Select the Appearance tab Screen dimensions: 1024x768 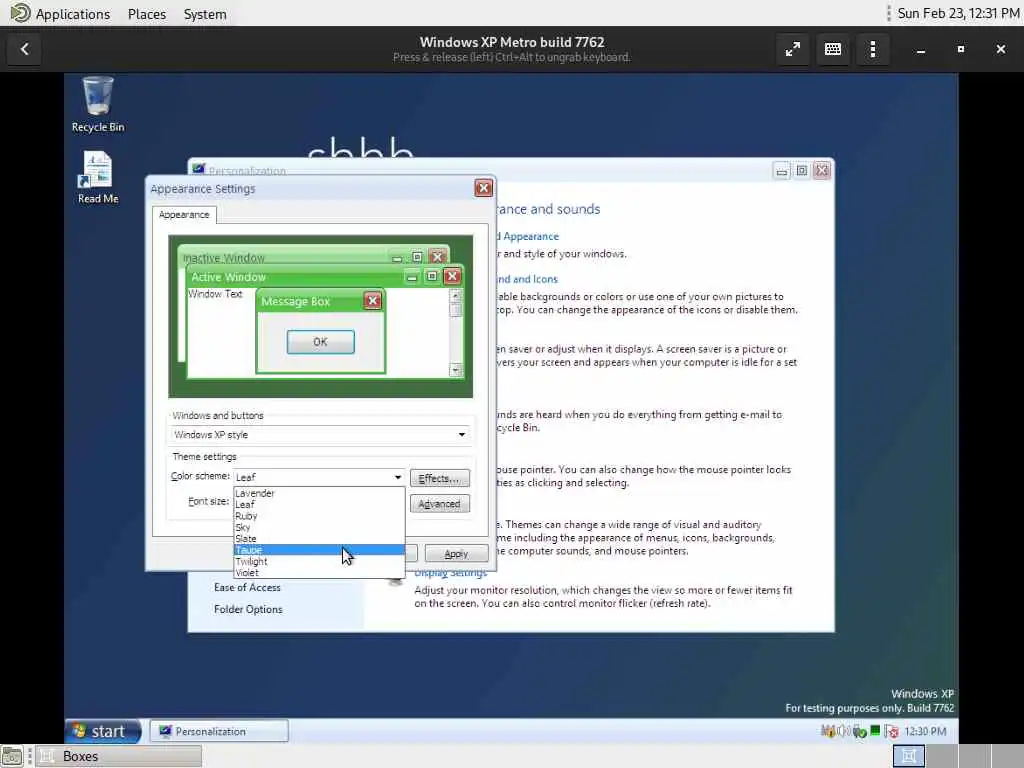tap(184, 215)
